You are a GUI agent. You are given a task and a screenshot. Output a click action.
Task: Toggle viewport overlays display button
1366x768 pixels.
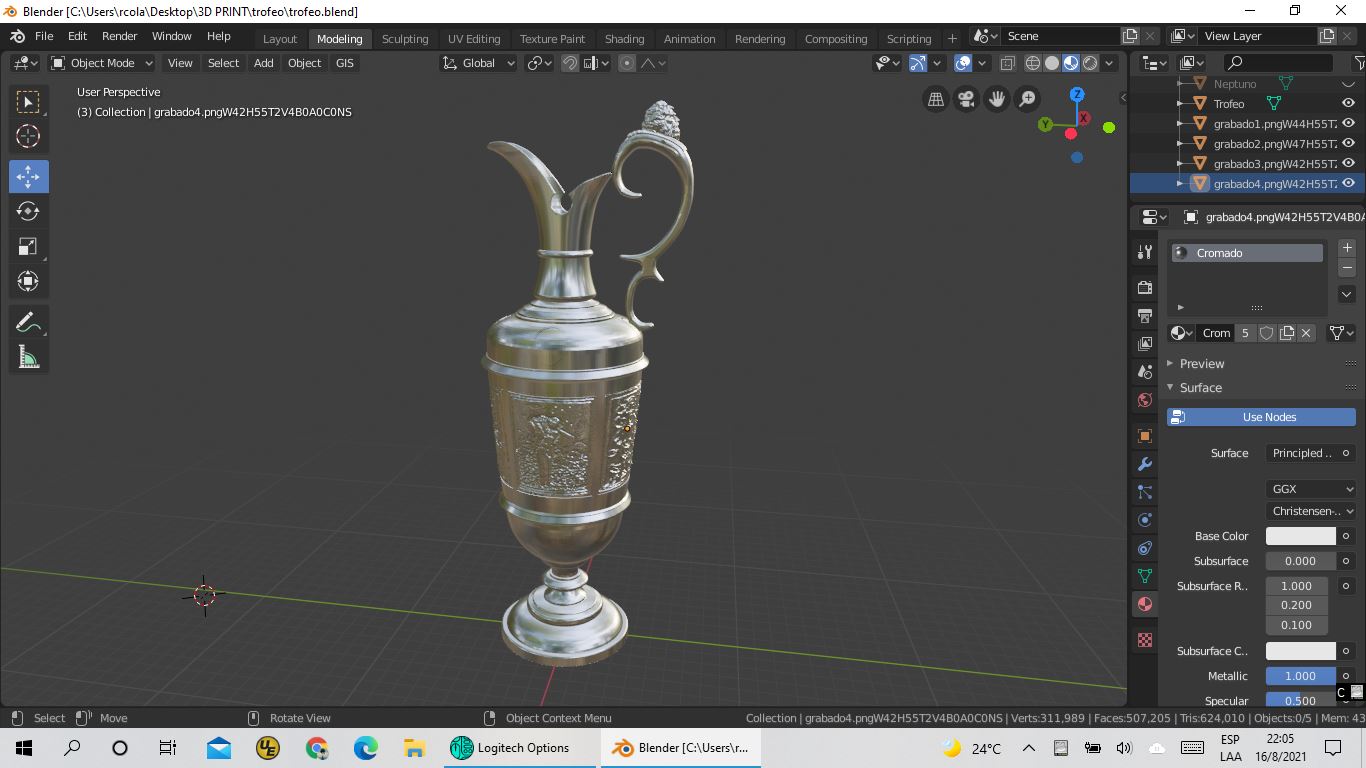(x=963, y=63)
